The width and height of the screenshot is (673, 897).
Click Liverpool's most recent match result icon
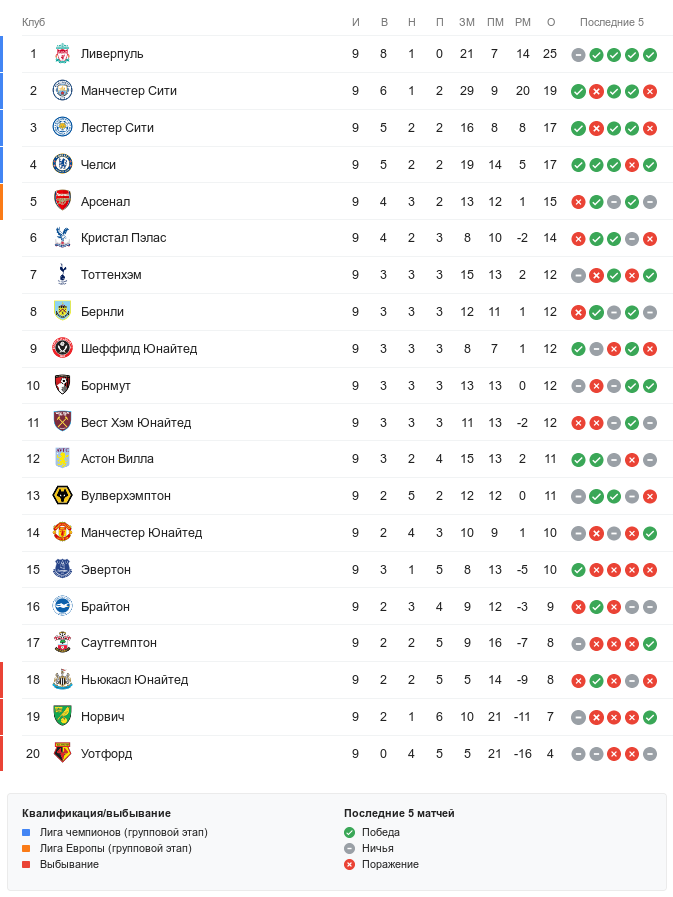[650, 54]
